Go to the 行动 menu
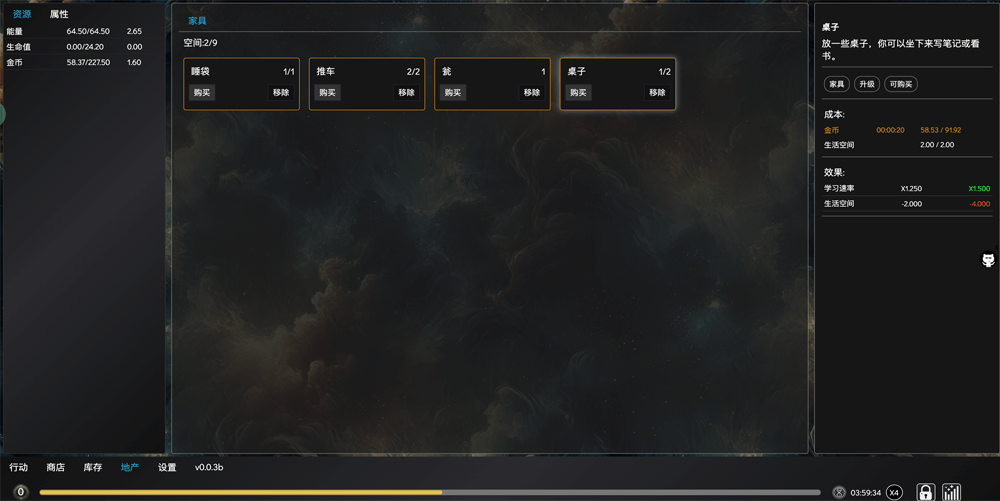This screenshot has width=1000, height=501. [18, 467]
